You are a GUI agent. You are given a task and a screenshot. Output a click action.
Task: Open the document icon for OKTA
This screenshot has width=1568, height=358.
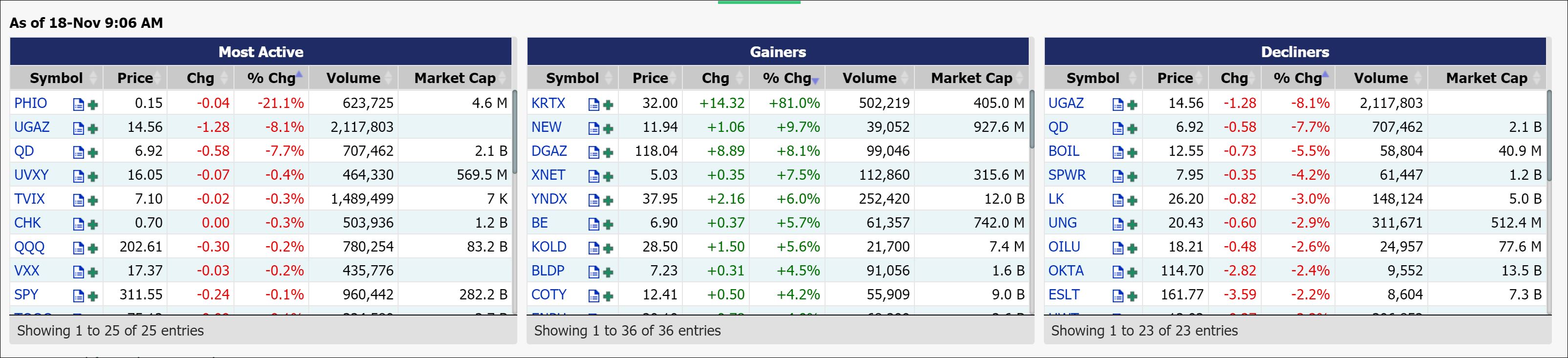(1118, 272)
